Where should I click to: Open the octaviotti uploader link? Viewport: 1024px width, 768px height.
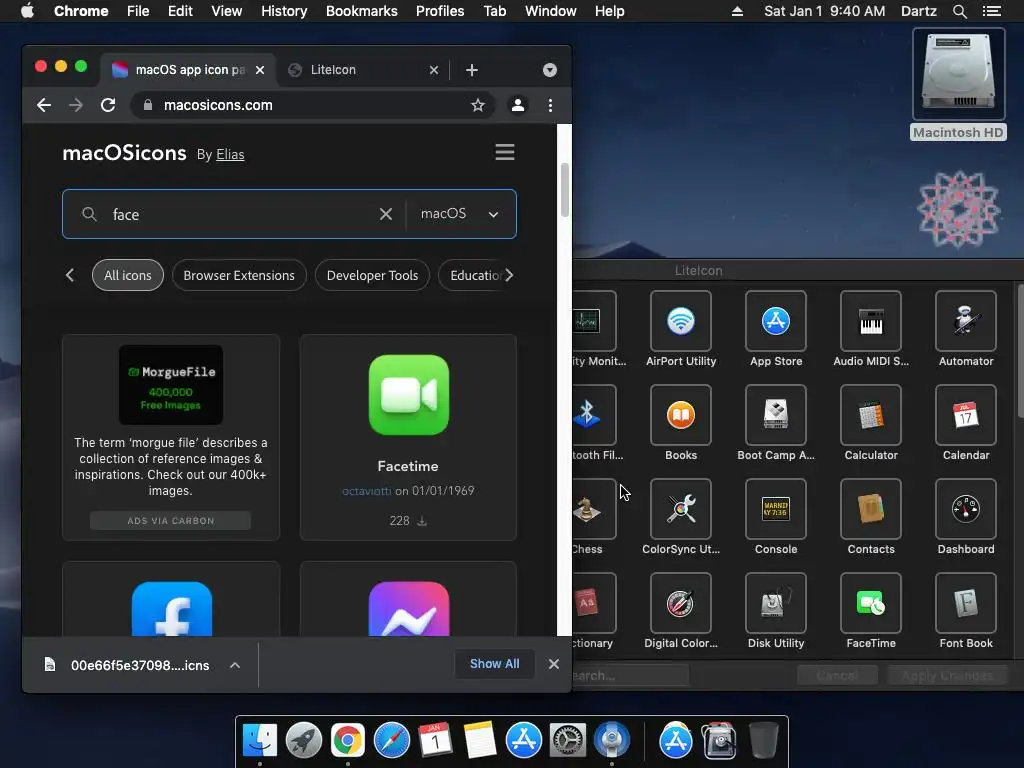pos(367,491)
